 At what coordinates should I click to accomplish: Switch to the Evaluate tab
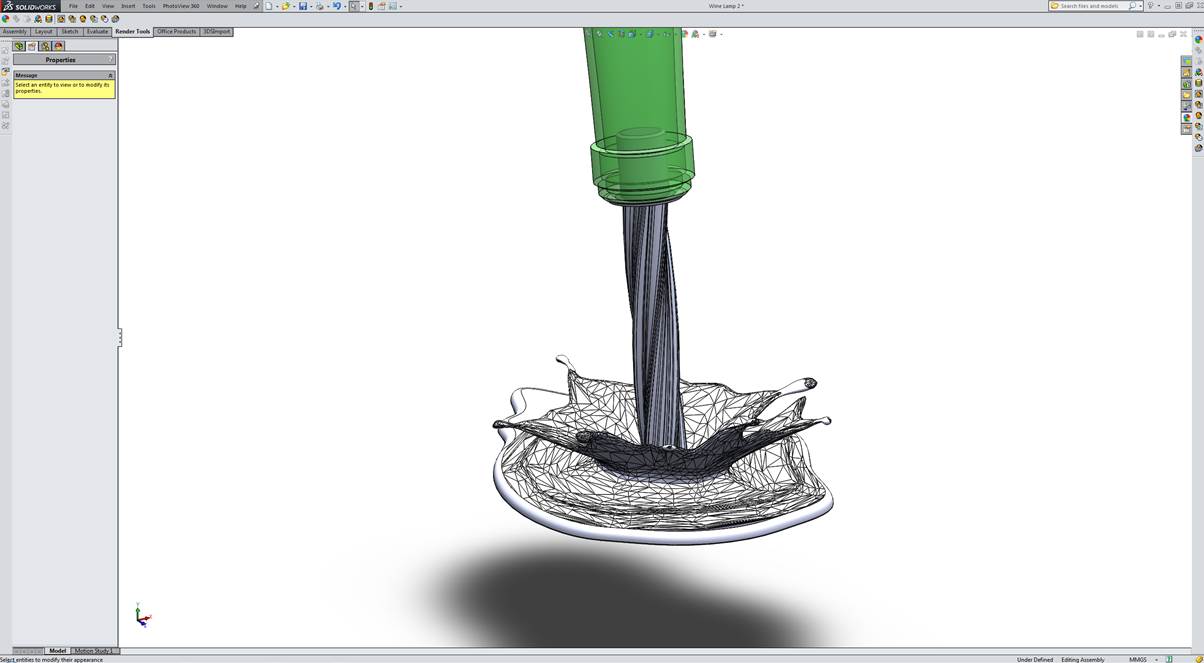click(97, 31)
